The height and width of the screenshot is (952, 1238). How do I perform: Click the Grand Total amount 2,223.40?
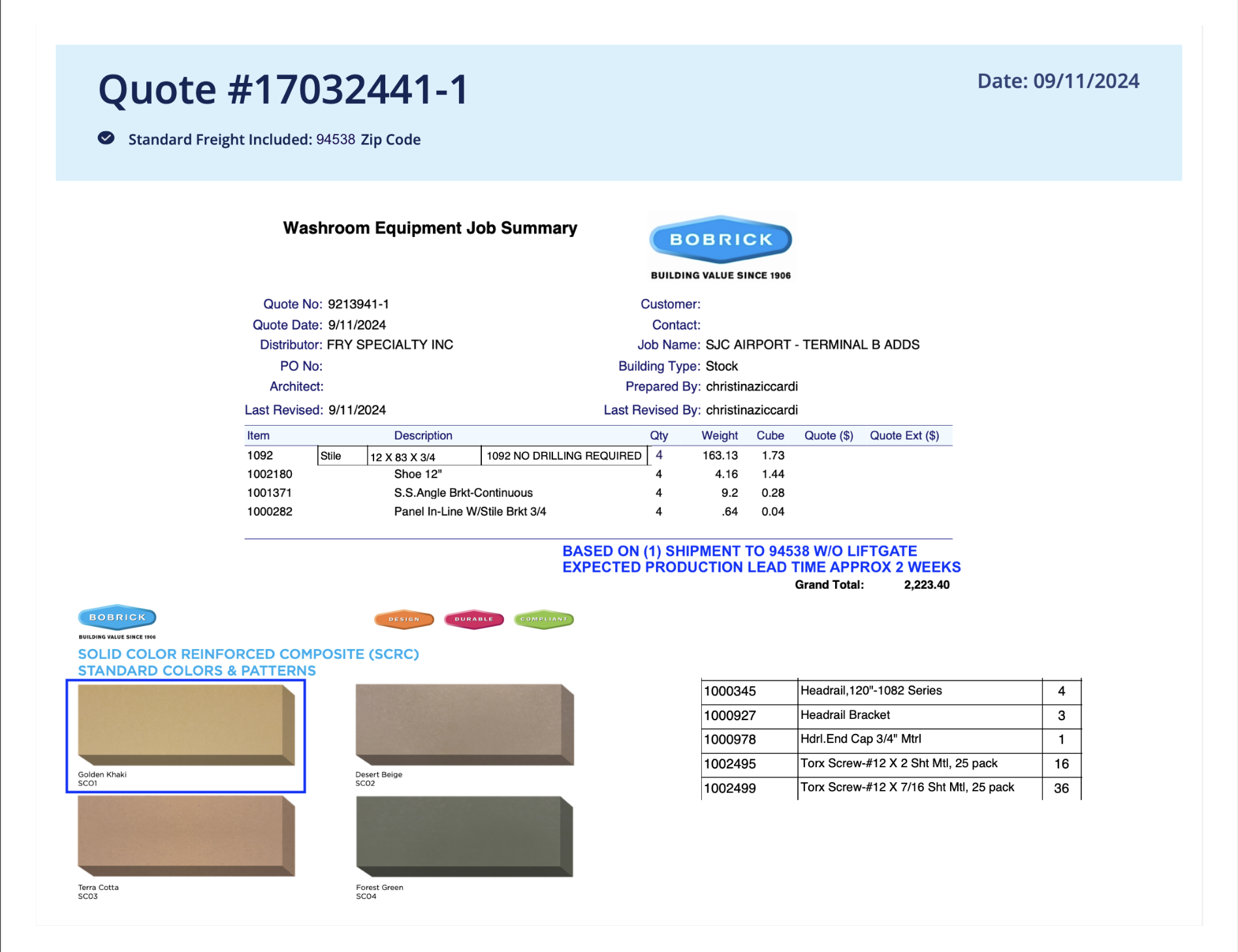coord(926,585)
